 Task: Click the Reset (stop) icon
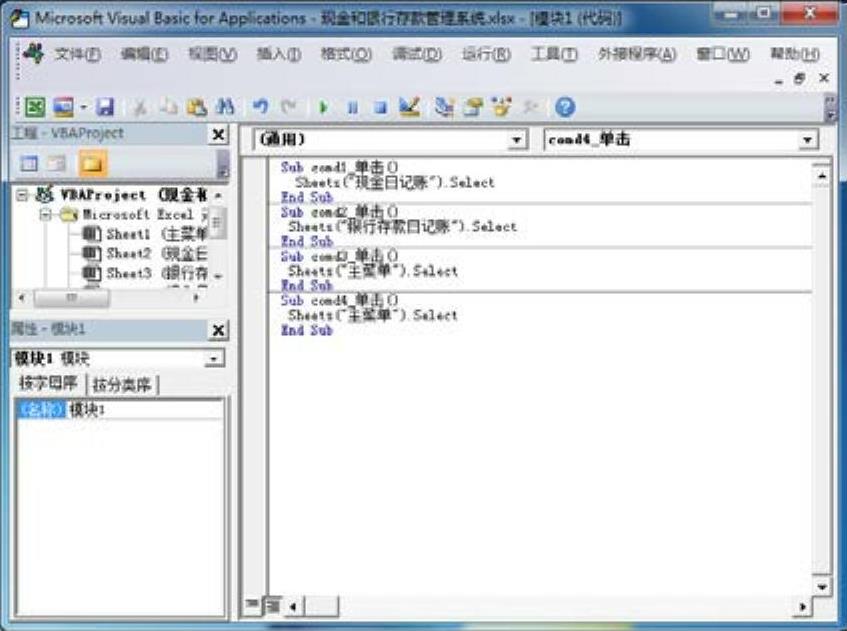381,108
